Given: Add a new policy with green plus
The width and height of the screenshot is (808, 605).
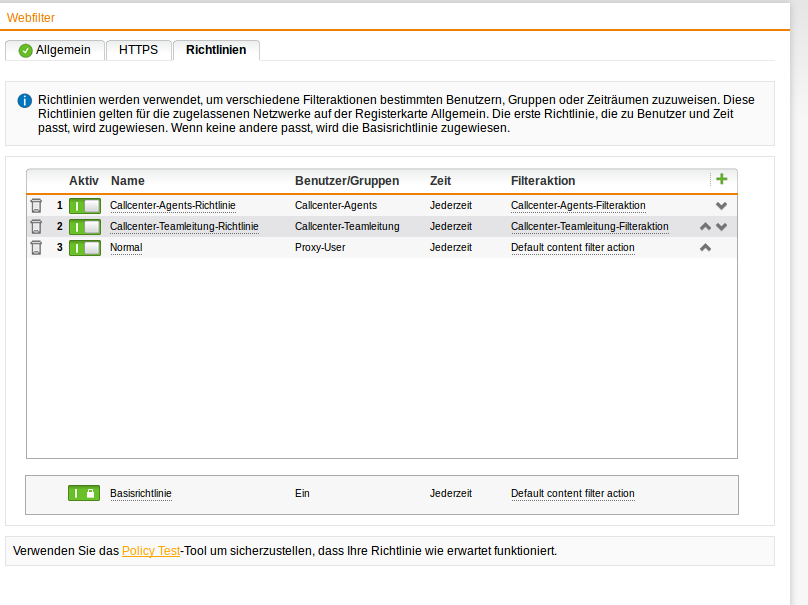Looking at the screenshot, I should (x=721, y=179).
